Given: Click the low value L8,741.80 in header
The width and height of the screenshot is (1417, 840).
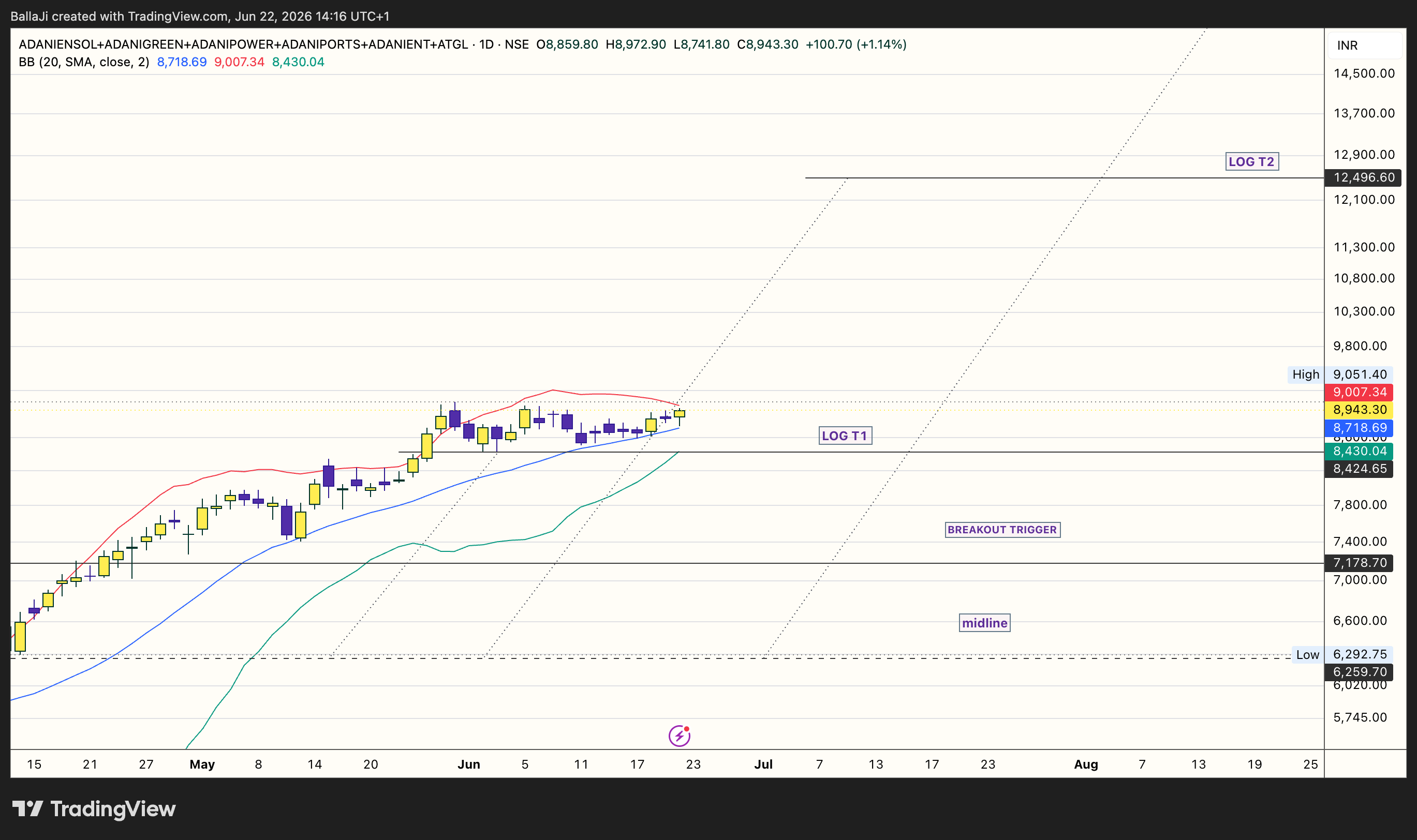Looking at the screenshot, I should 701,44.
